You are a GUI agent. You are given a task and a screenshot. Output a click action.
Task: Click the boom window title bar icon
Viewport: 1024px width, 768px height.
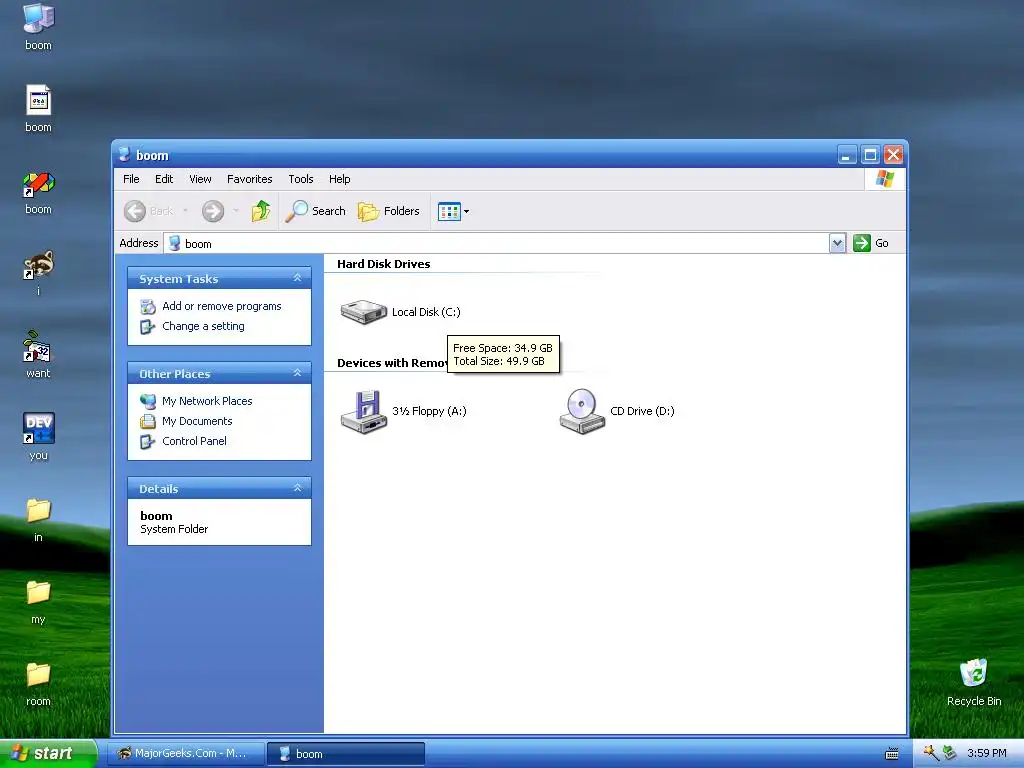tap(124, 155)
